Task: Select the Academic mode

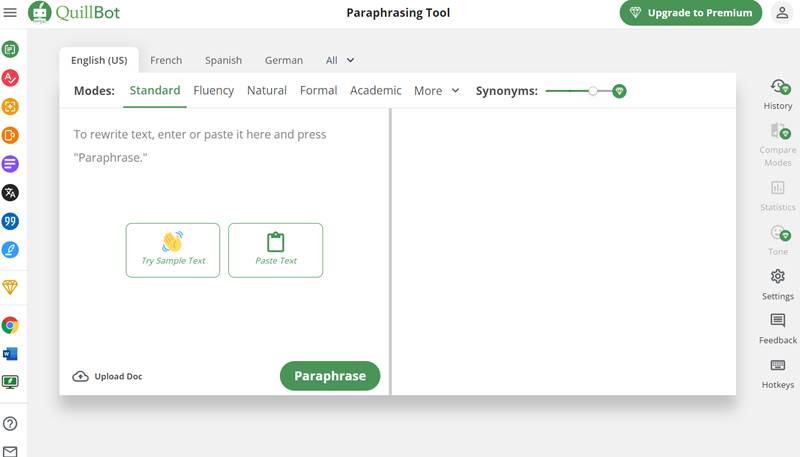Action: (x=376, y=91)
